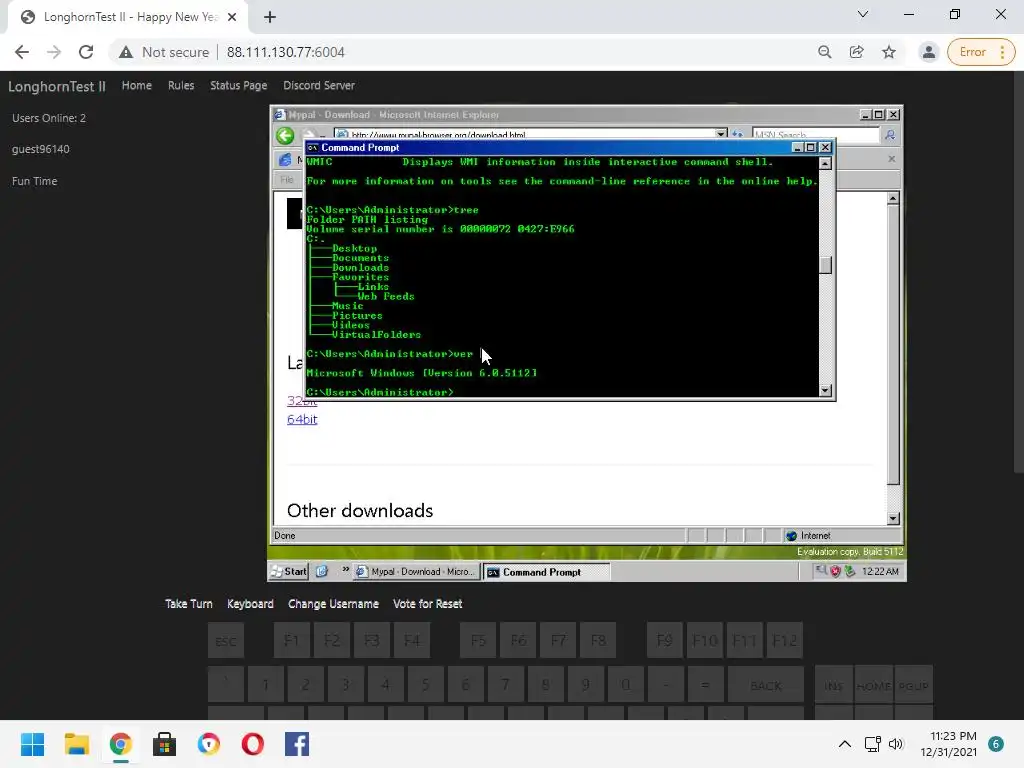
Task: Select user guest96140 in the users list
Action: [x=40, y=149]
